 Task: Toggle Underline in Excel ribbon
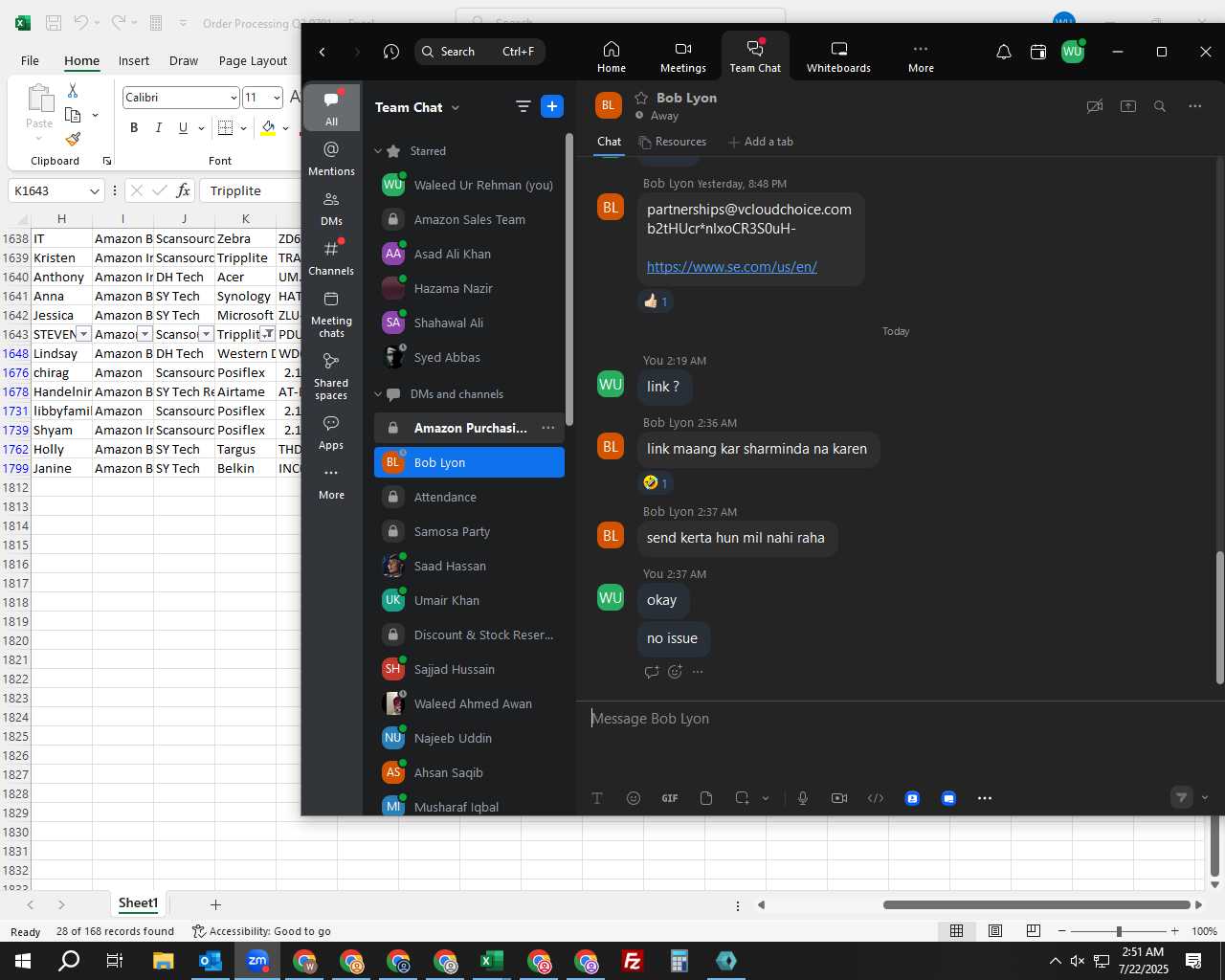coord(183,127)
